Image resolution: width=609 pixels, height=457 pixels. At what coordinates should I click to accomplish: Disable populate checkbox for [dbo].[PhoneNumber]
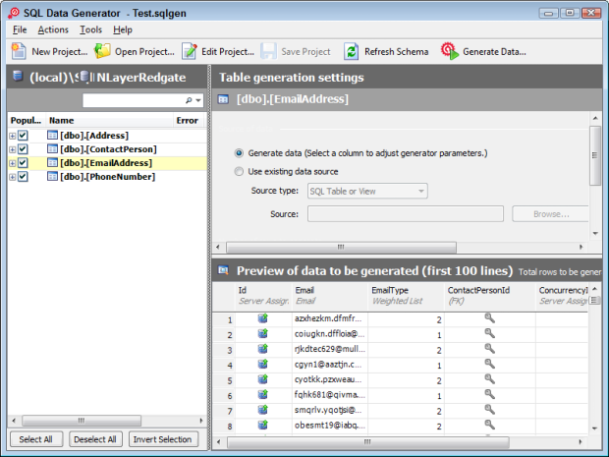(23, 176)
